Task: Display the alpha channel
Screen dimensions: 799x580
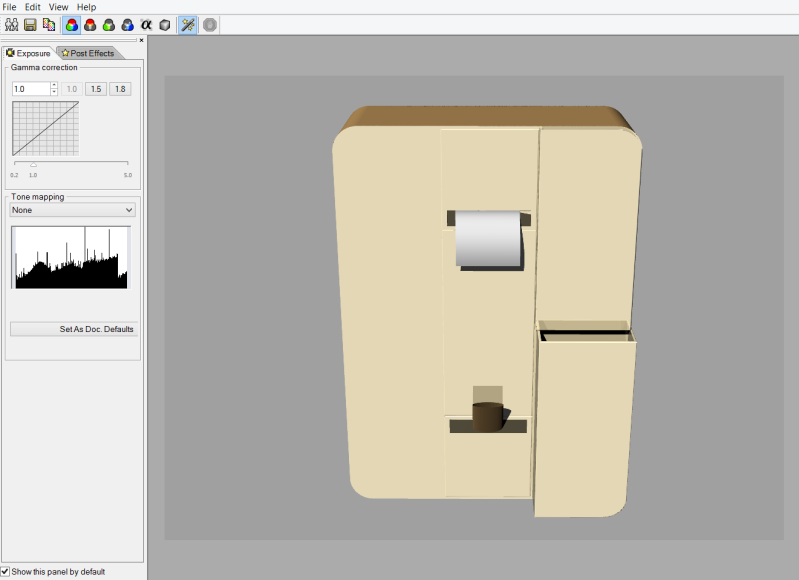Action: click(x=146, y=24)
